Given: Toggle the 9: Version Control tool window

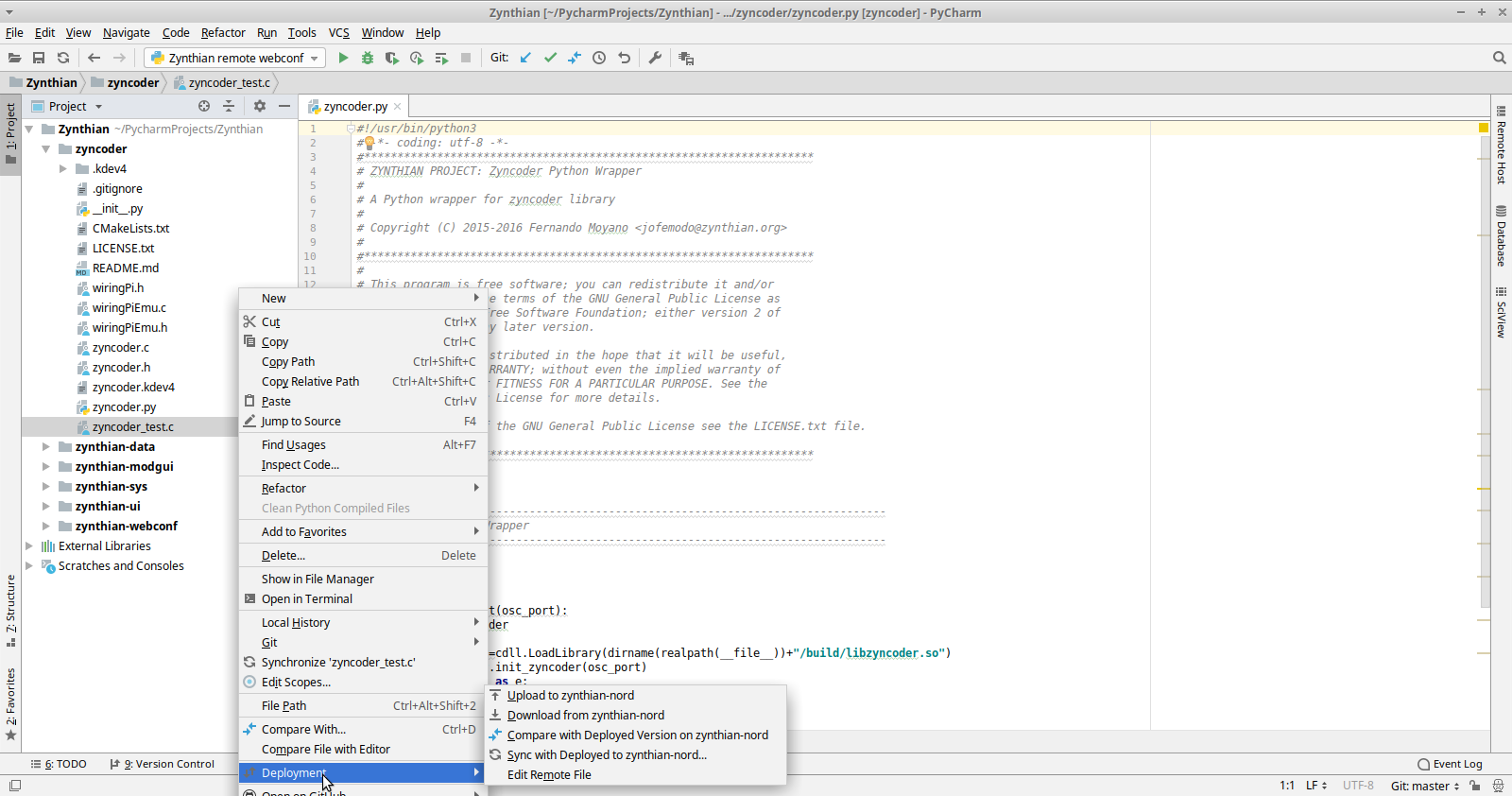Looking at the screenshot, I should point(163,764).
